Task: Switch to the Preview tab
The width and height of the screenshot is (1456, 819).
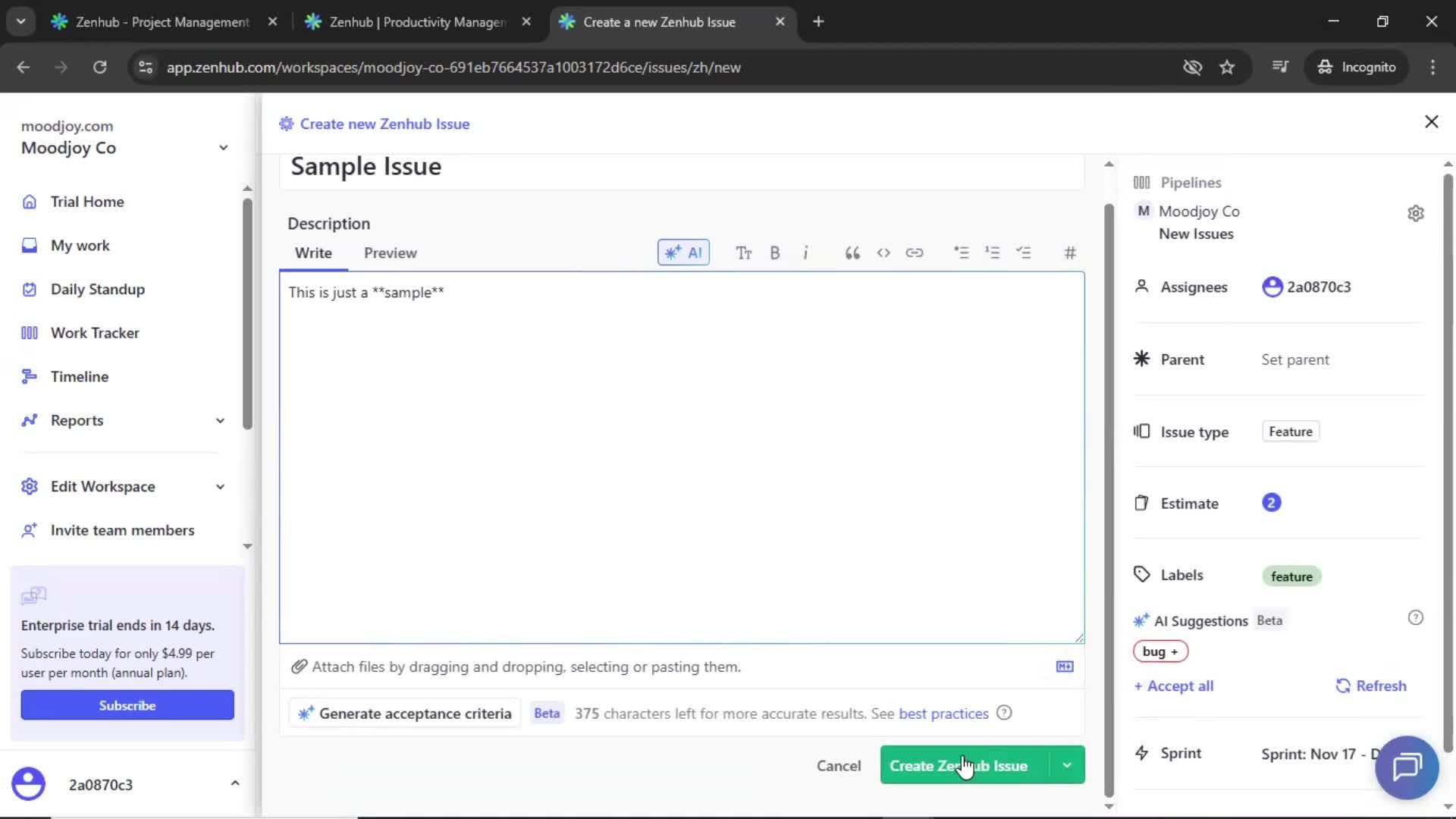Action: (x=390, y=253)
